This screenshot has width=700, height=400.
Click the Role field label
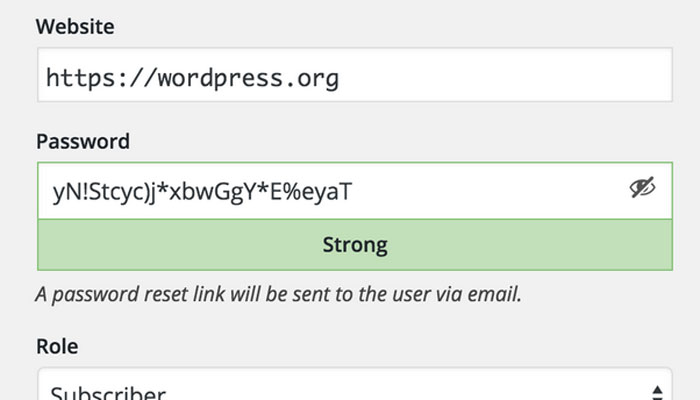coord(57,346)
